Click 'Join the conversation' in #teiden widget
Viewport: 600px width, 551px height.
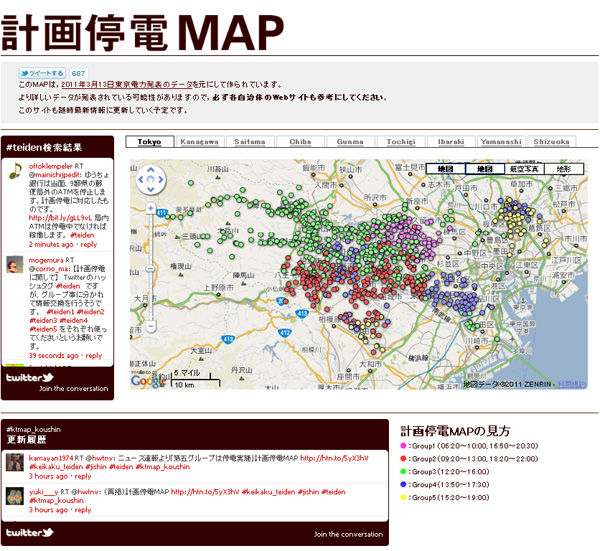coord(73,388)
